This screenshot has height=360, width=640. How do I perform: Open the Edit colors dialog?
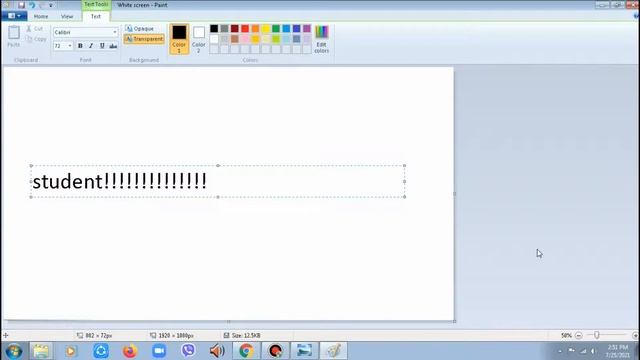(322, 39)
